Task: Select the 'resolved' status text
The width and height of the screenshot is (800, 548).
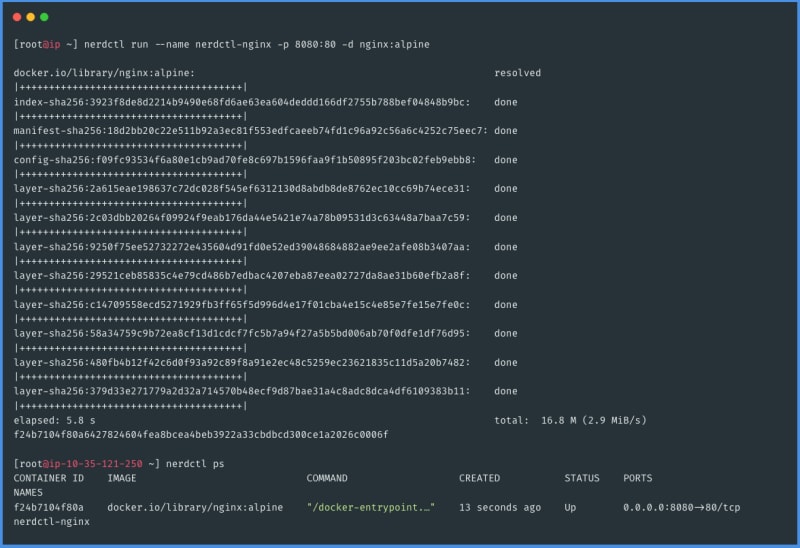Action: pyautogui.click(x=517, y=73)
